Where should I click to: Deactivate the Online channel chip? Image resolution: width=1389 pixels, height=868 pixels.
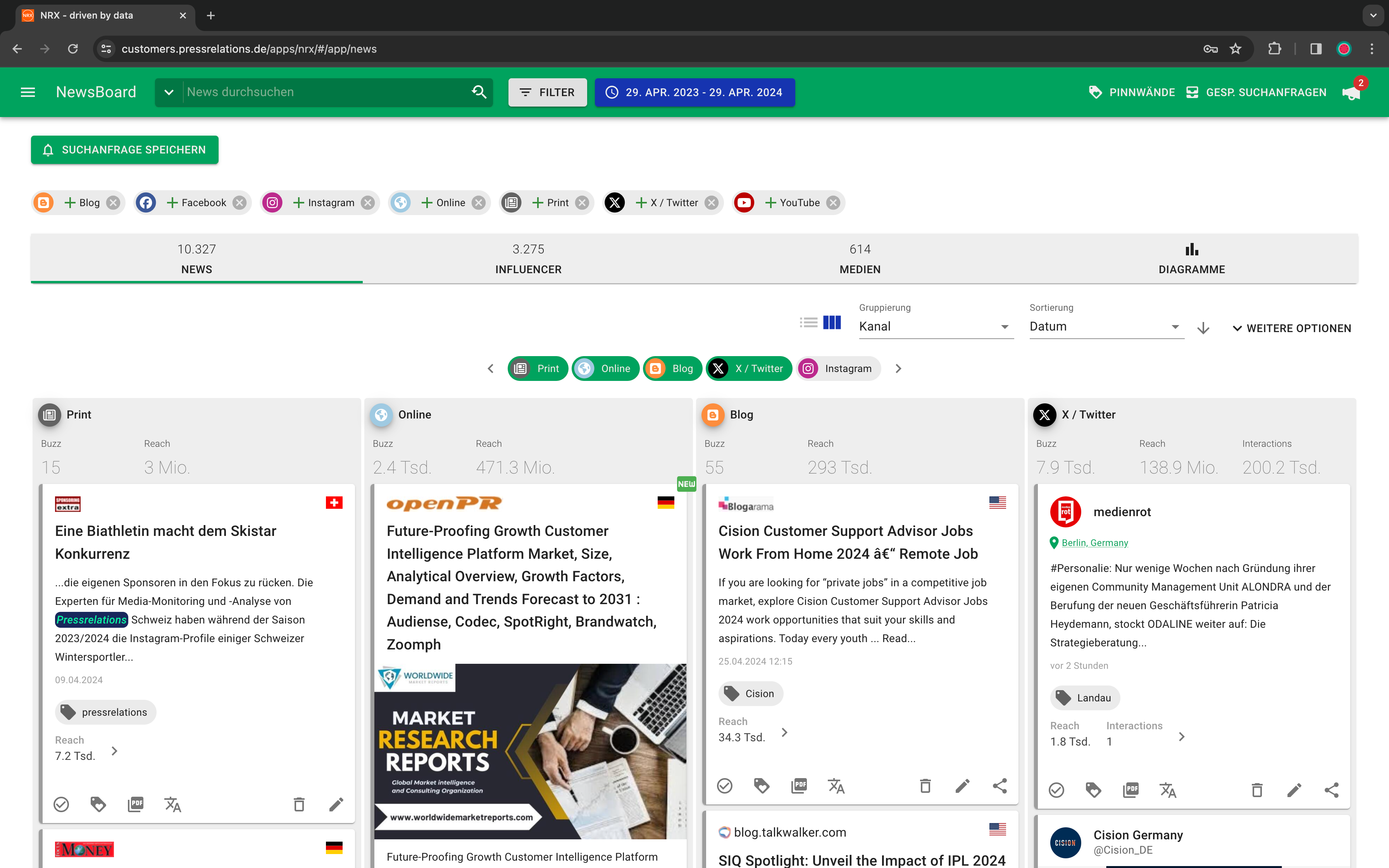(605, 368)
